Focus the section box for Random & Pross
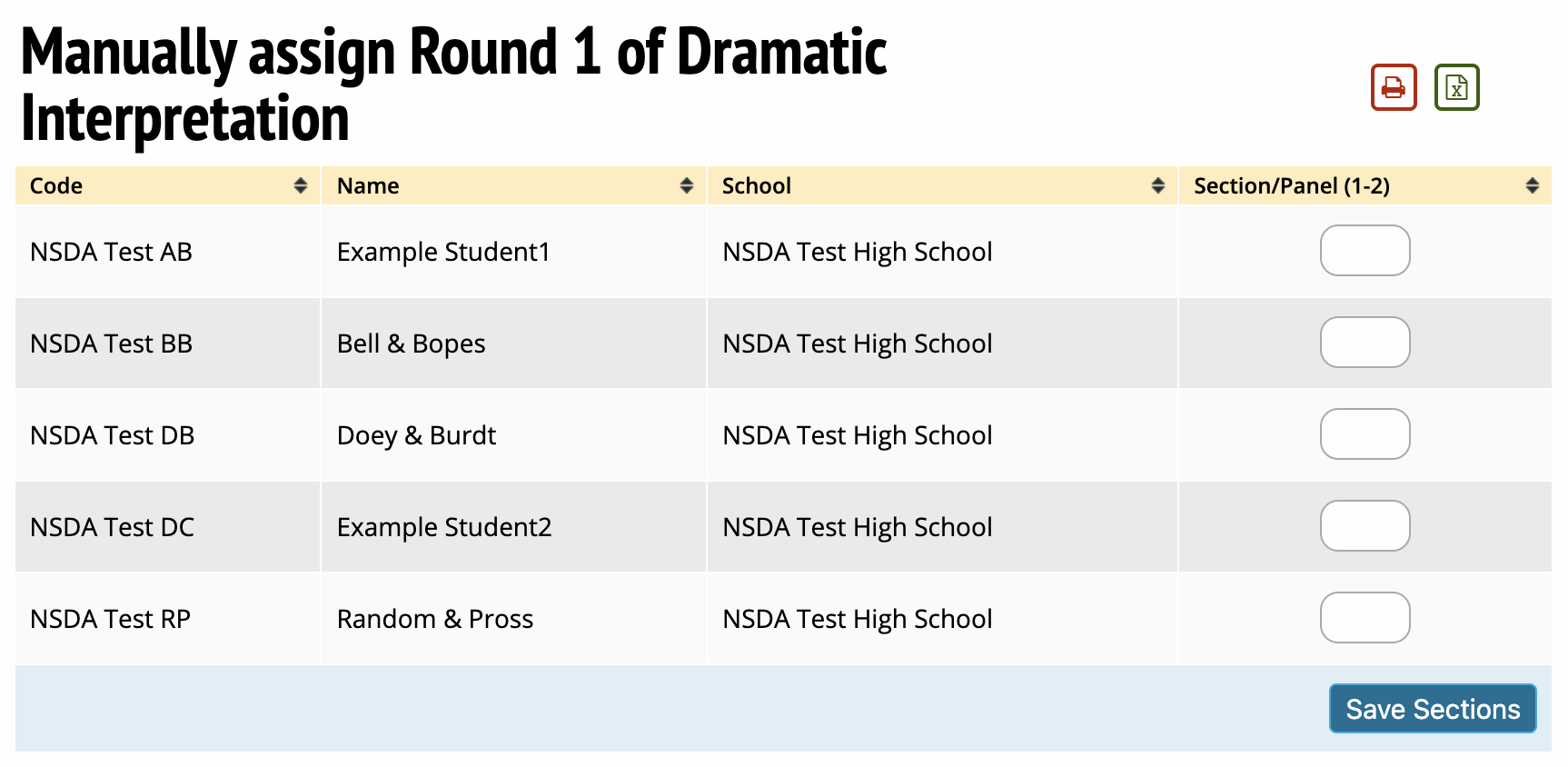This screenshot has height=767, width=1568. pyautogui.click(x=1365, y=618)
